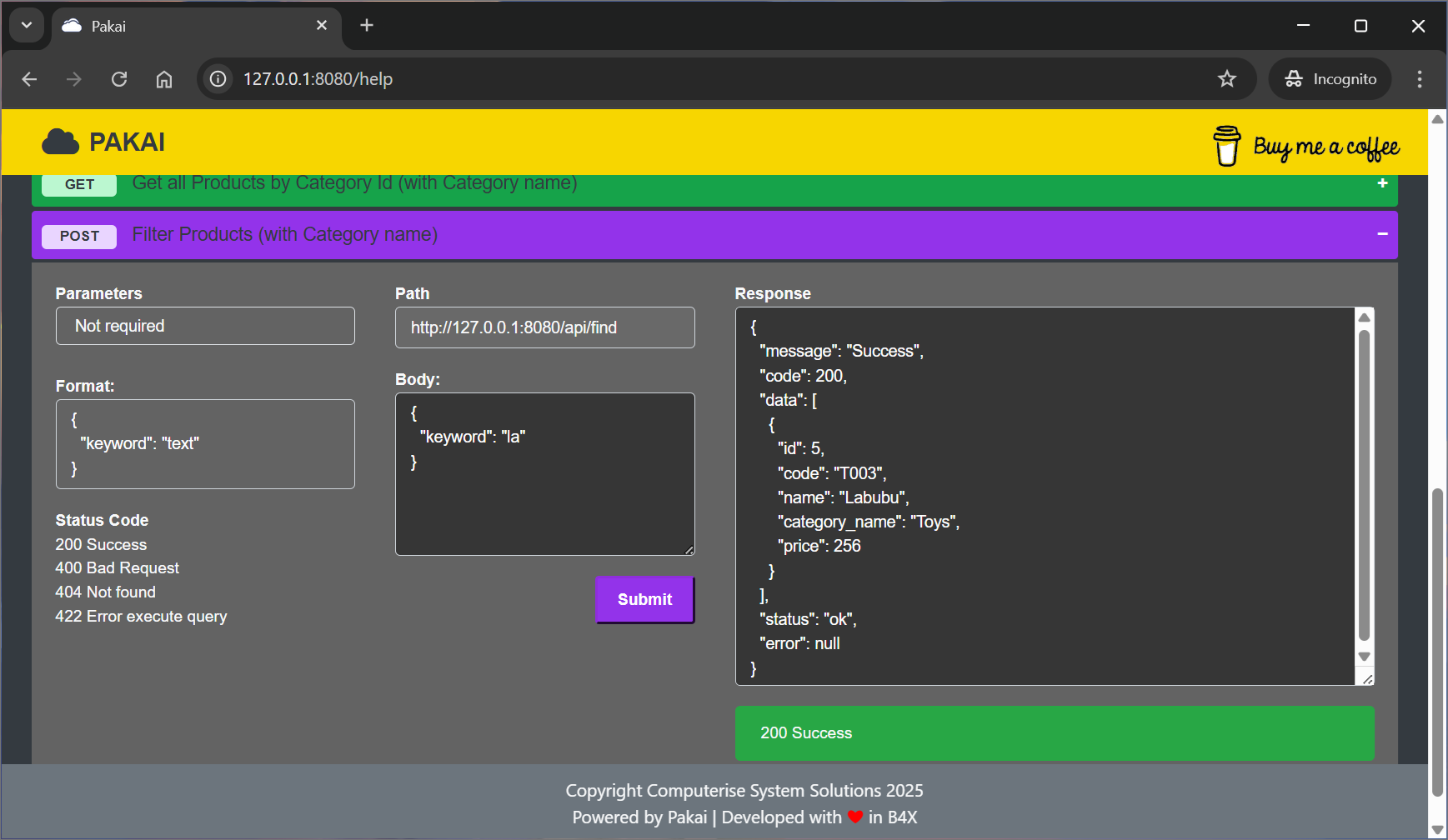Click the 422 Error execute query line
This screenshot has width=1448, height=840.
141,617
